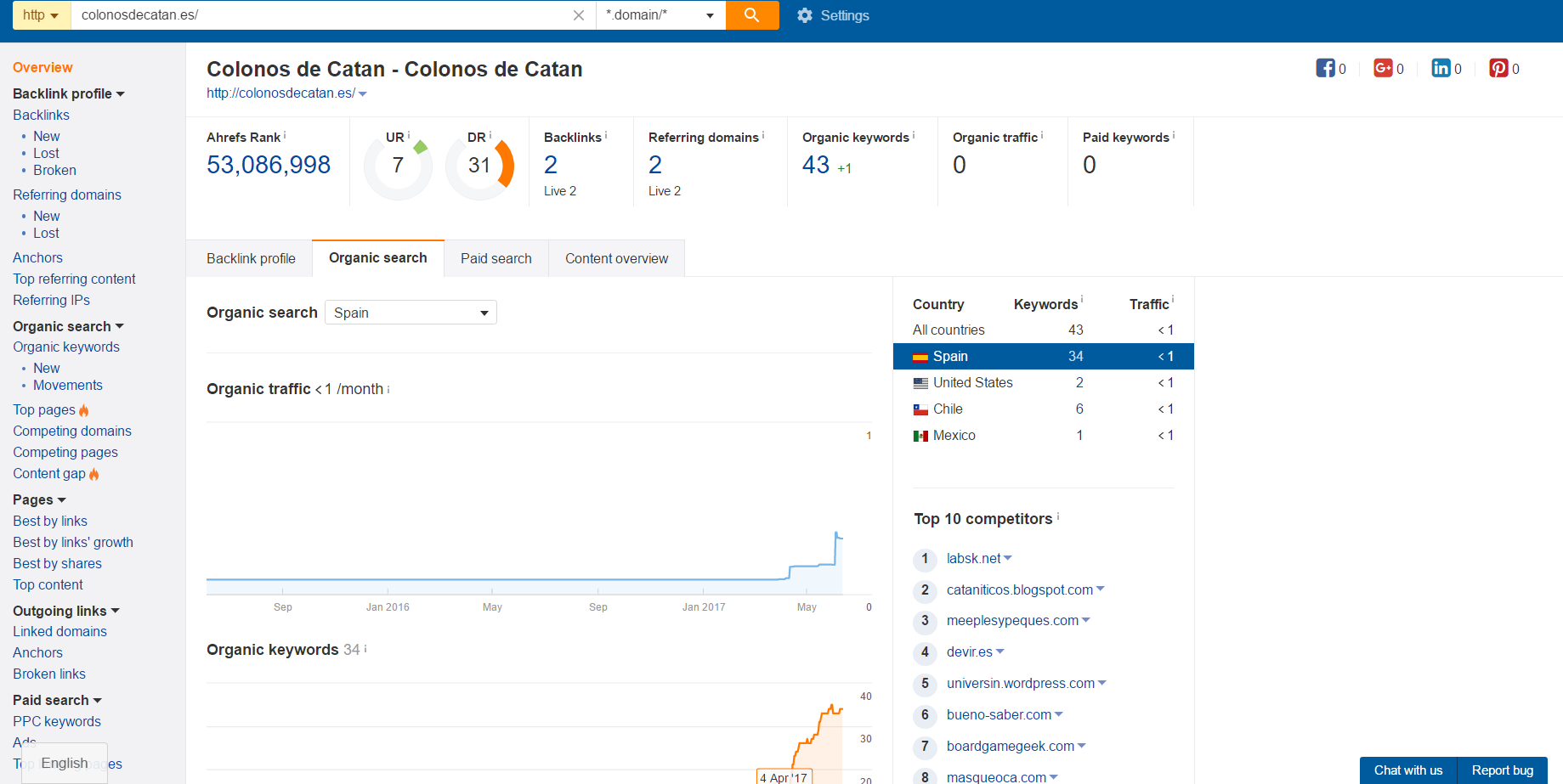Click the Chile flag icon
This screenshot has width=1563, height=784.
[920, 409]
